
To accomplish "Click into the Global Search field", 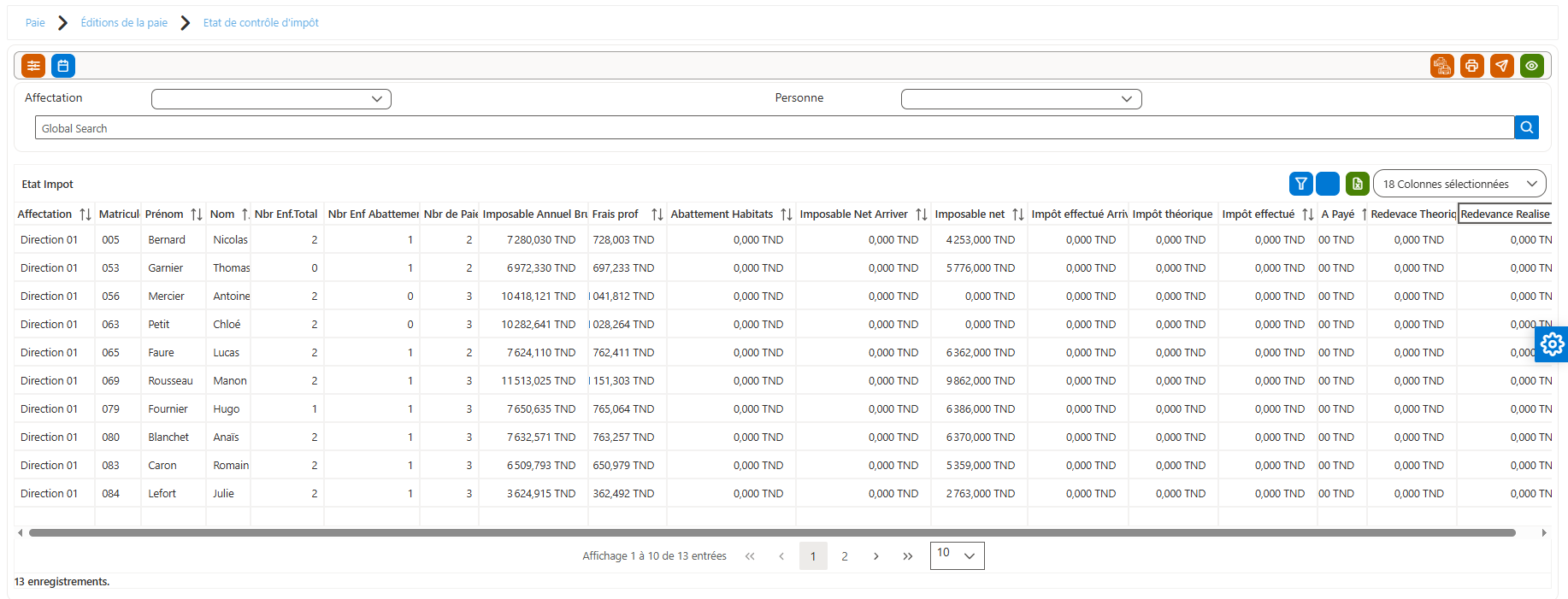I will click(x=775, y=128).
